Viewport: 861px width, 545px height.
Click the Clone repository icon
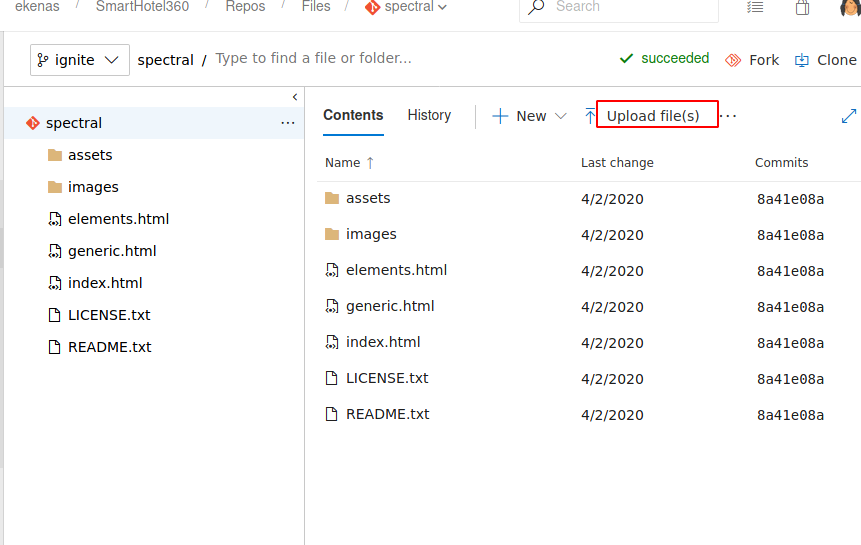(802, 60)
